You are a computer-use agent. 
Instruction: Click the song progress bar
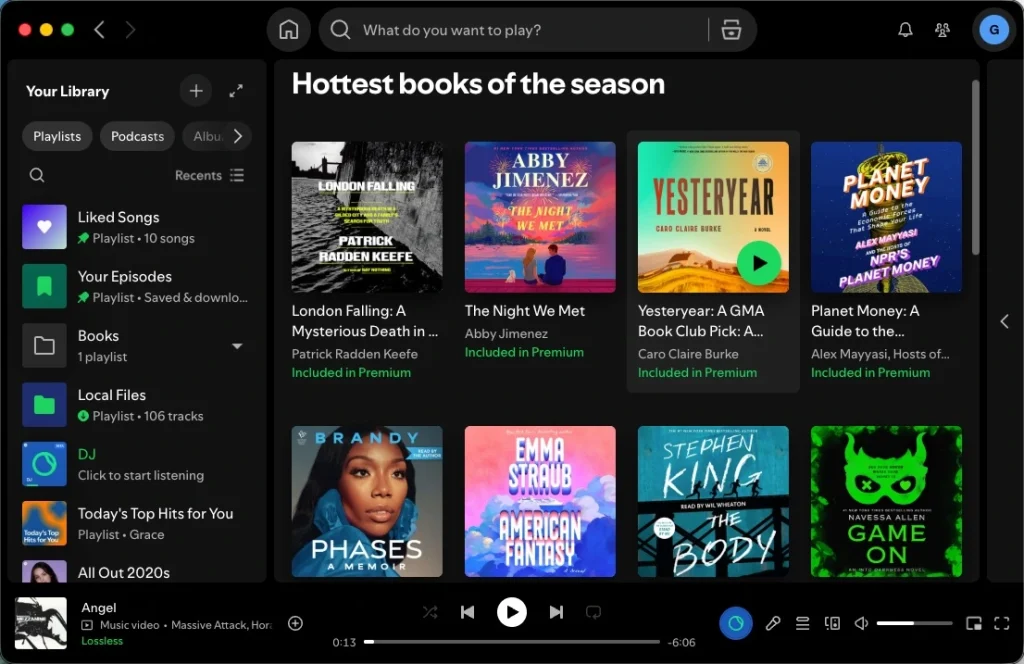pos(511,642)
